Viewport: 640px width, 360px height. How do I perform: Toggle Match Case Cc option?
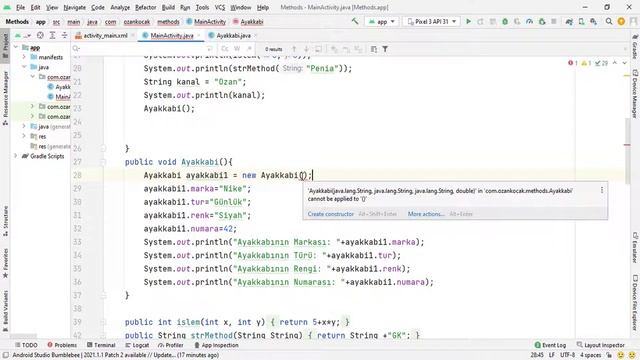tap(225, 49)
